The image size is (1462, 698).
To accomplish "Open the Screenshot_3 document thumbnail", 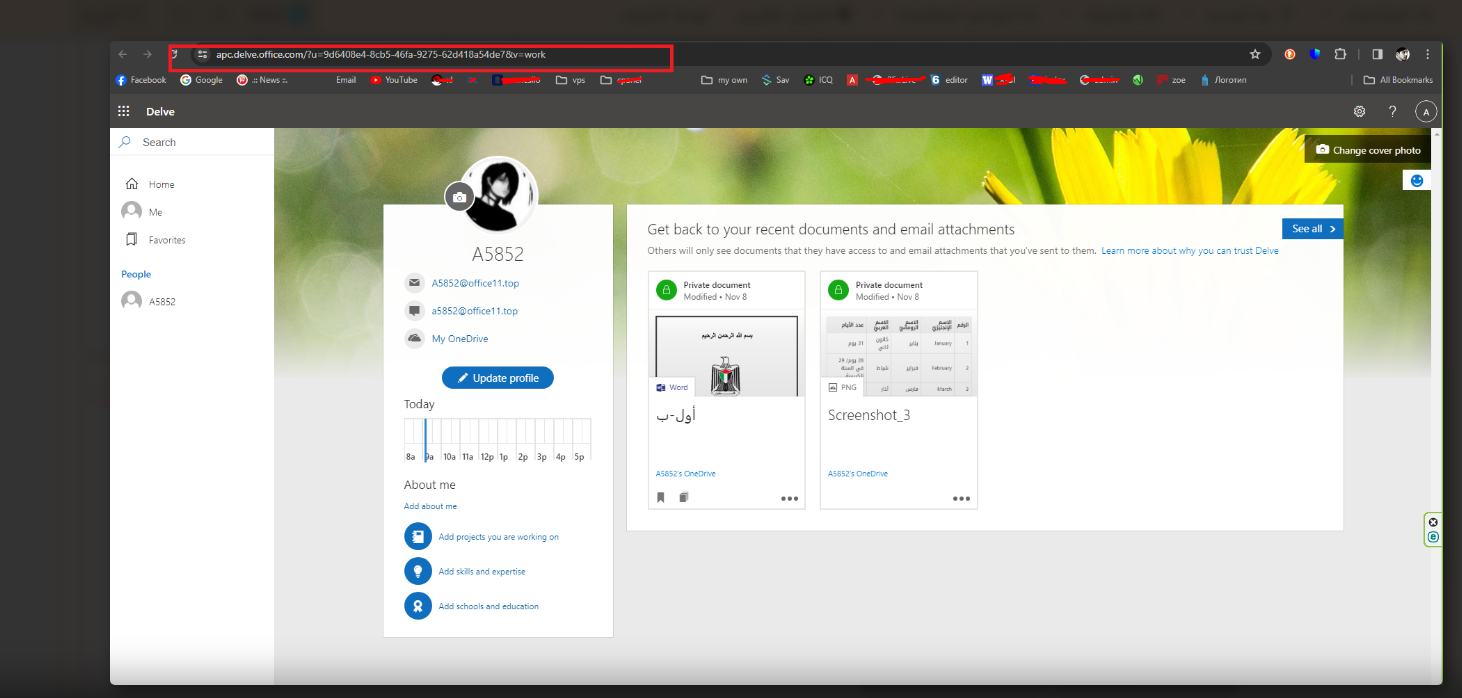I will click(x=898, y=355).
